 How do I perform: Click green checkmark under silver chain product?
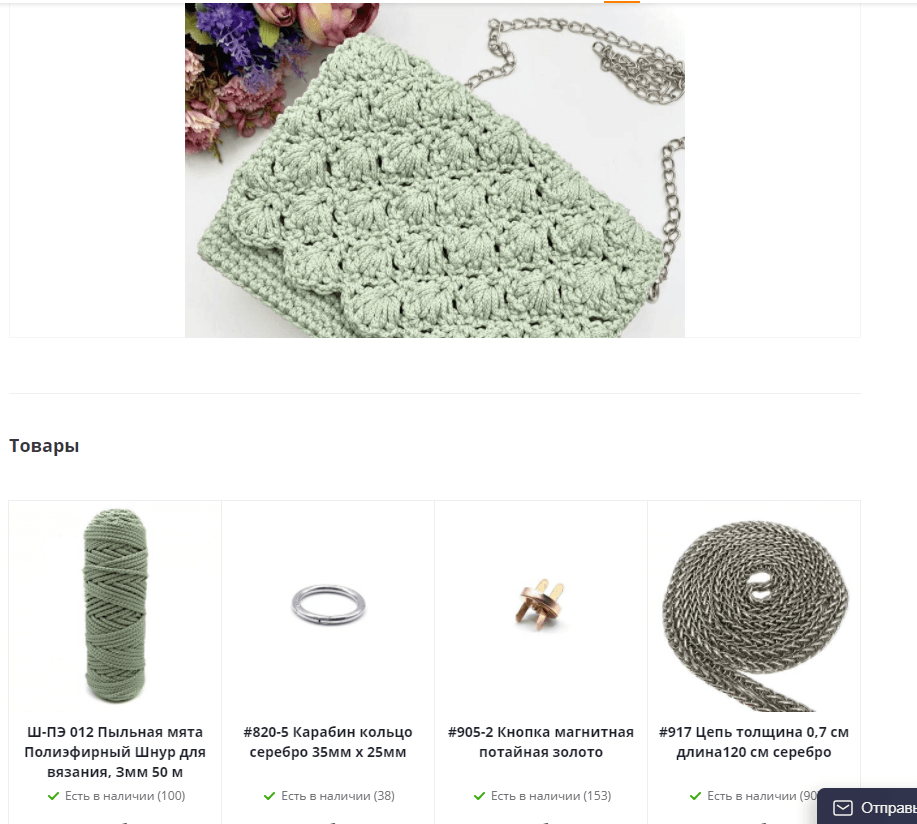pos(695,796)
